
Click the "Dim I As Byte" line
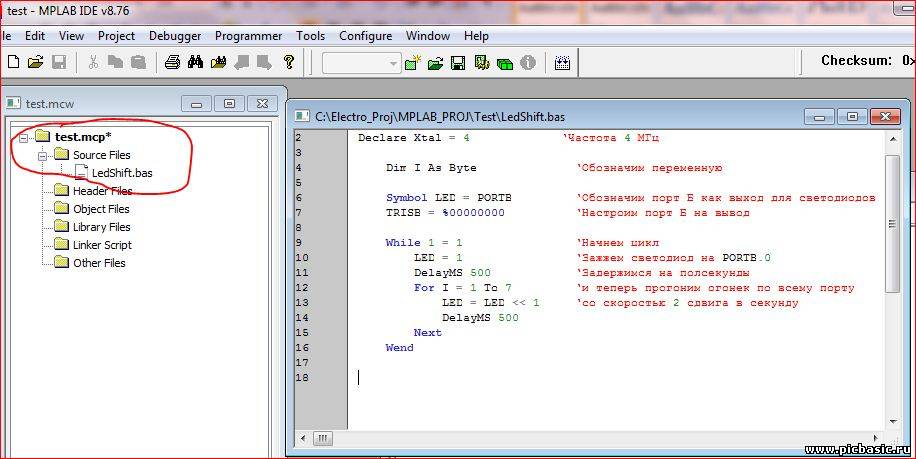pos(431,168)
